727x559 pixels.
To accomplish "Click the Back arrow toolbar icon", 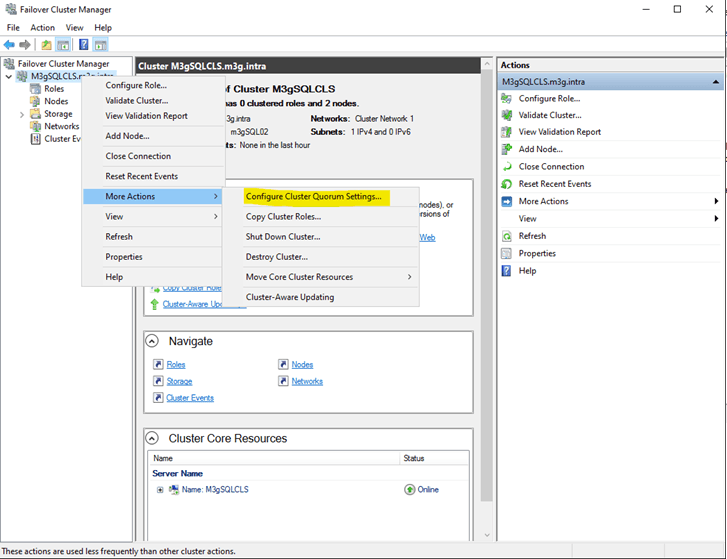I will 9,45.
